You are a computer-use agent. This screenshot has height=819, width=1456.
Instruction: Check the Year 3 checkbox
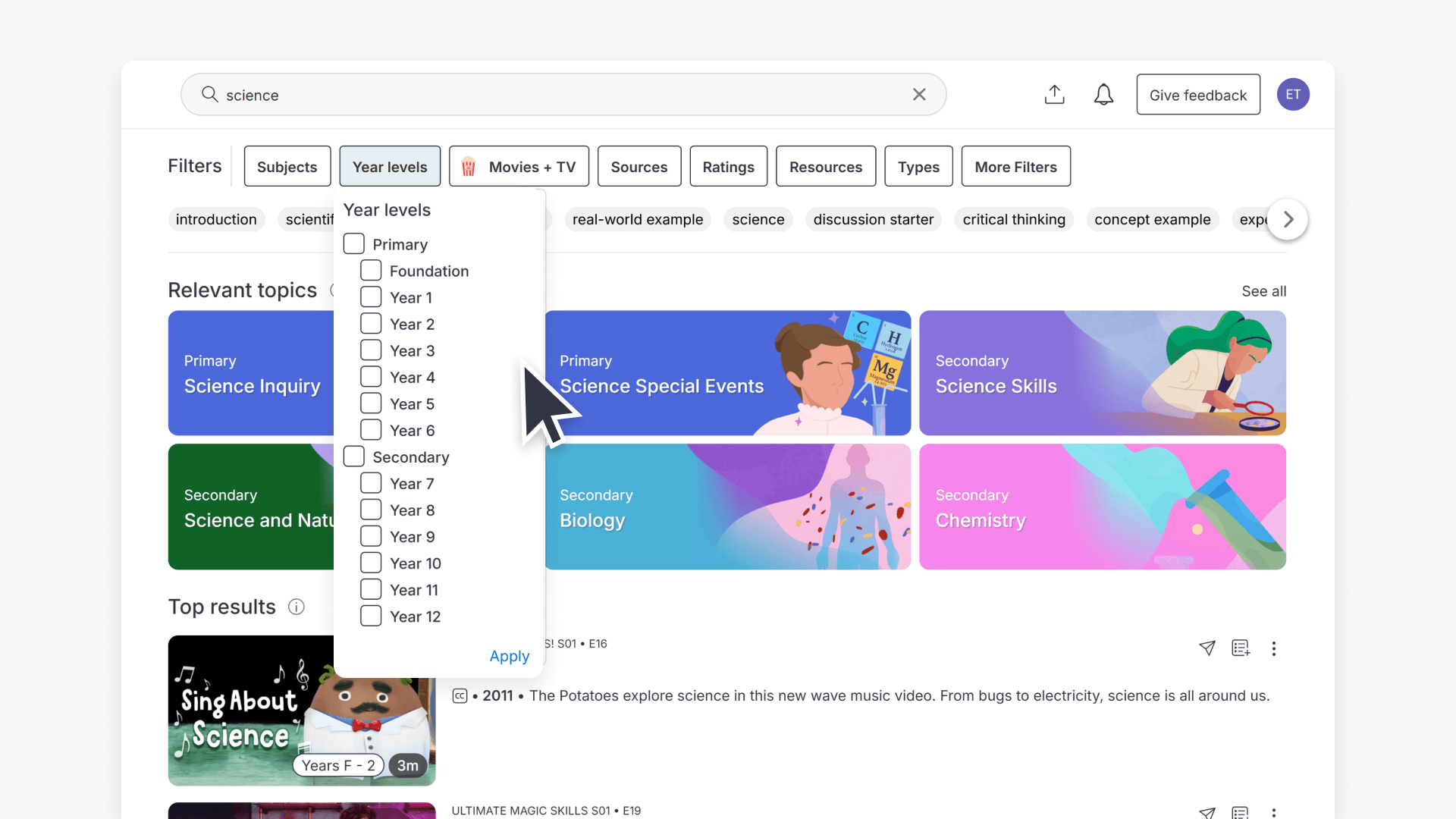[x=371, y=350]
